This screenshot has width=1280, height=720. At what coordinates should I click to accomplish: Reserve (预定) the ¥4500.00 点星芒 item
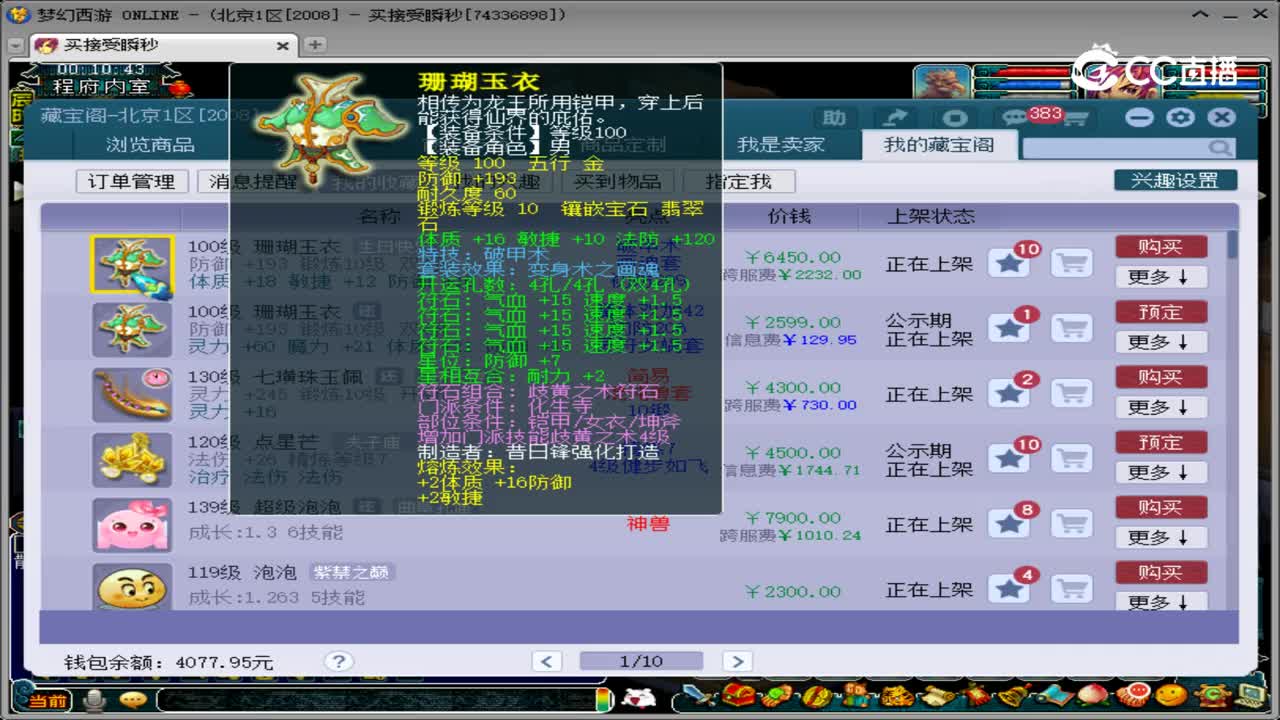point(1161,442)
